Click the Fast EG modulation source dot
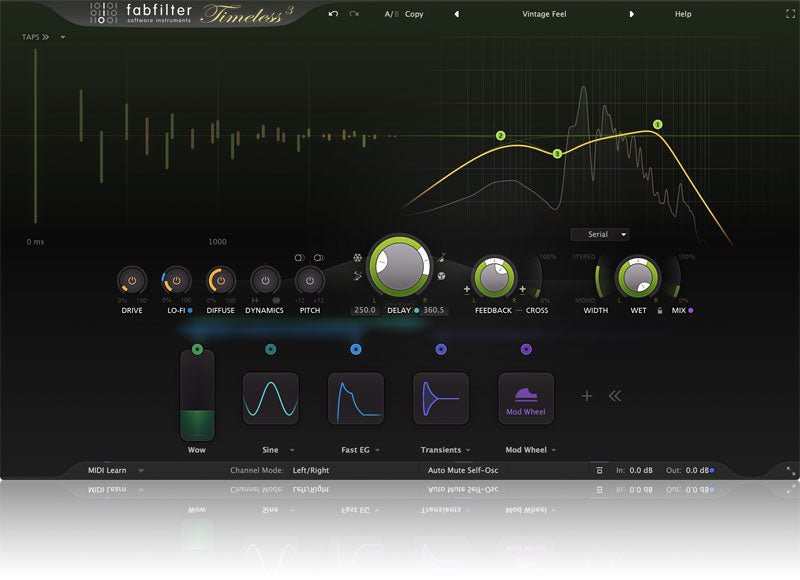Viewport: 800px width, 580px height. [x=356, y=349]
